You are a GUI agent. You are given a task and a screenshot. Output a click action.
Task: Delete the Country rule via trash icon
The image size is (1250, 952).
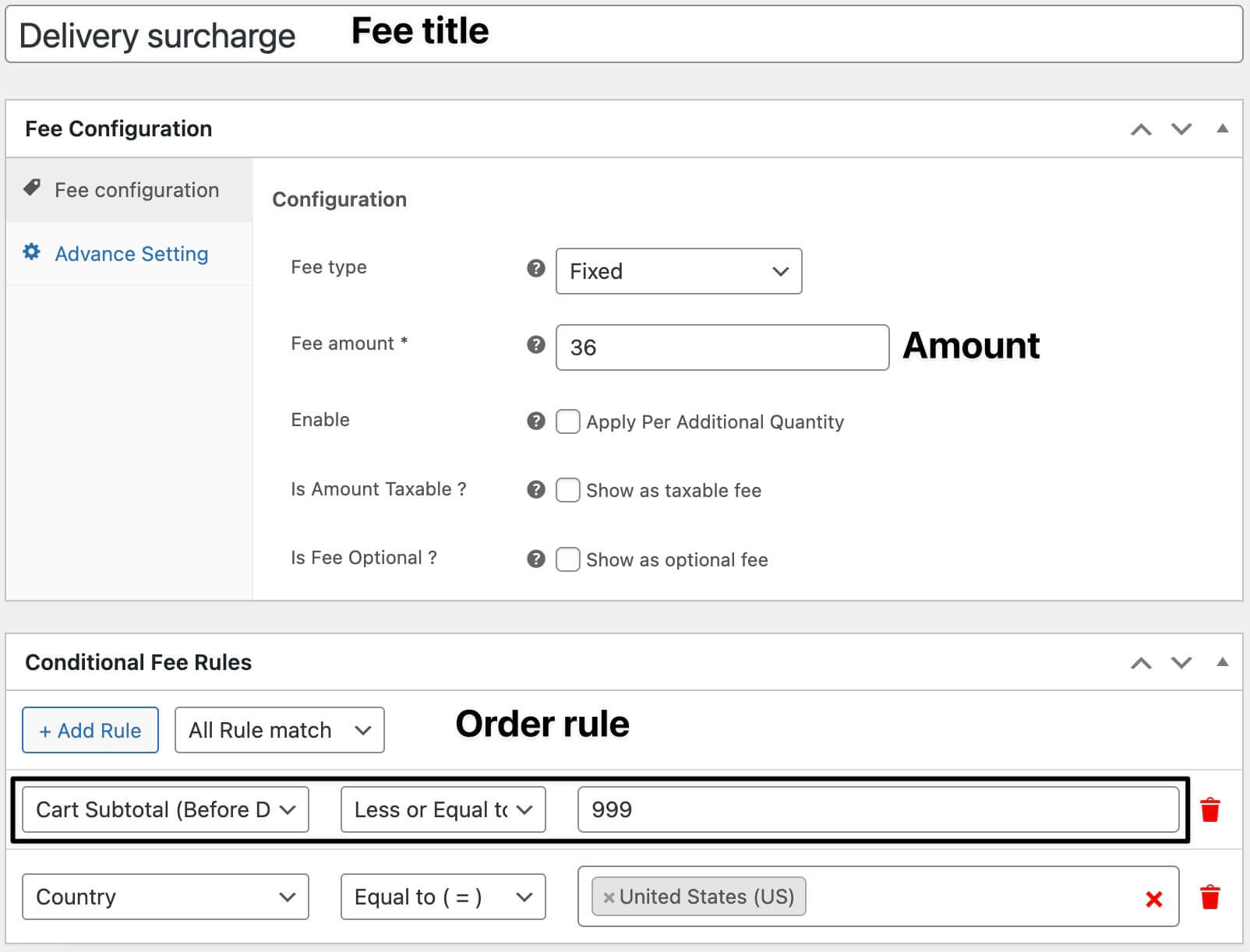point(1210,897)
